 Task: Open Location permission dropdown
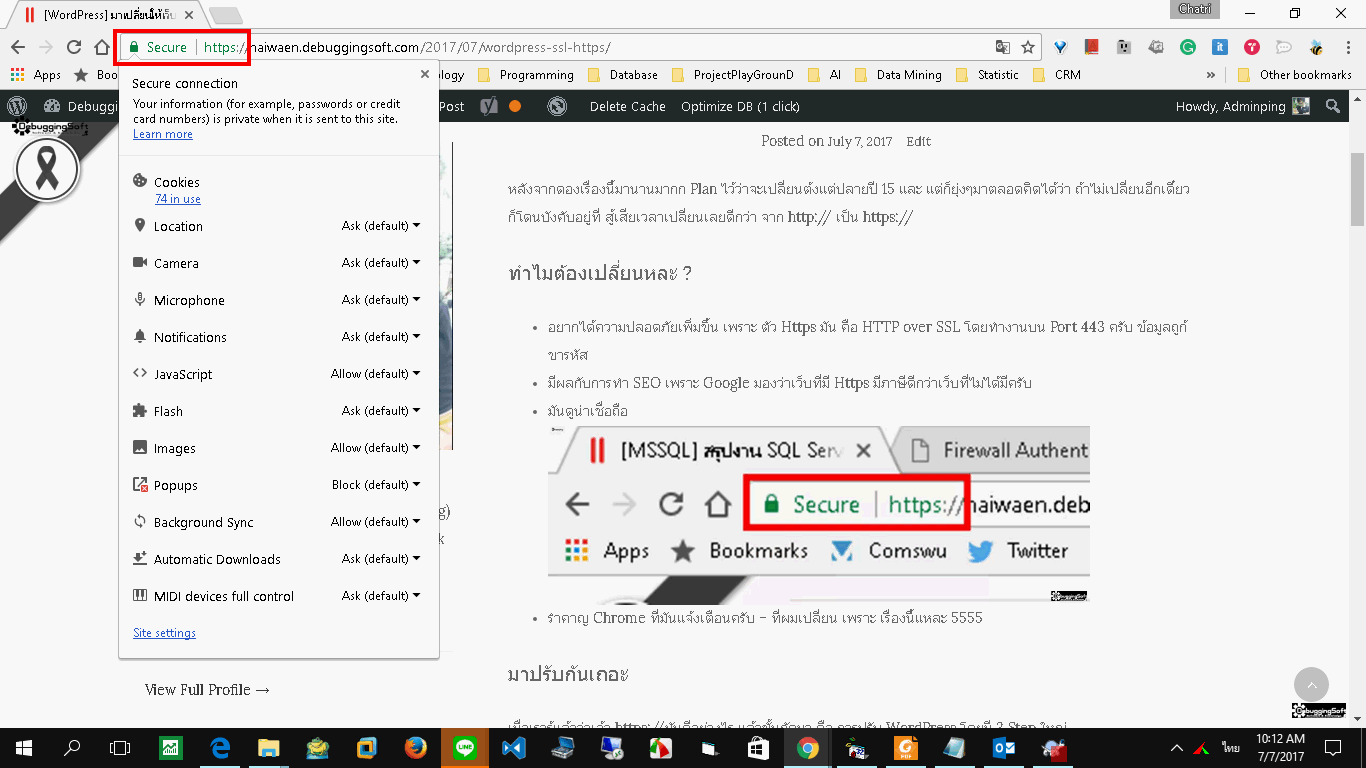(381, 226)
